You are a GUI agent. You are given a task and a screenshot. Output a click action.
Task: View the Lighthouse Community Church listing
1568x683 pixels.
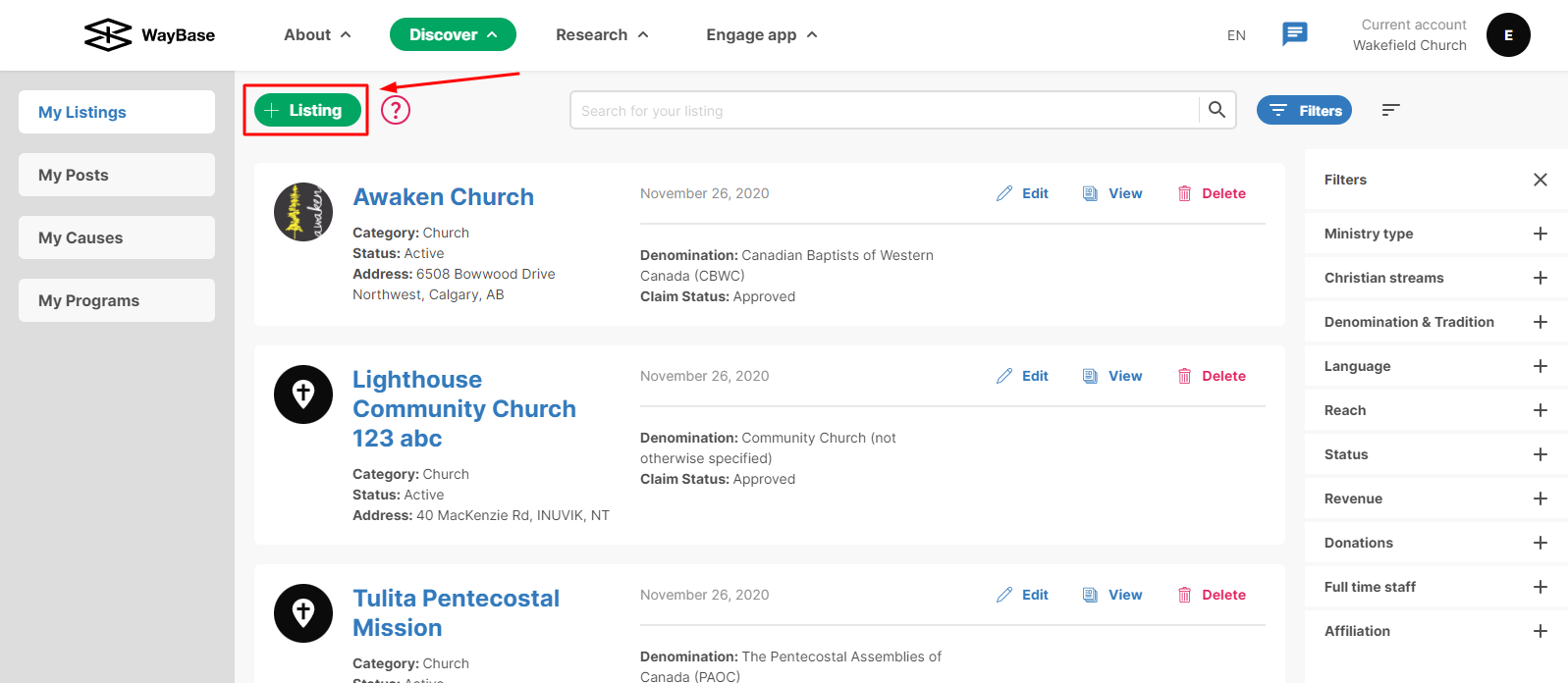point(1112,376)
